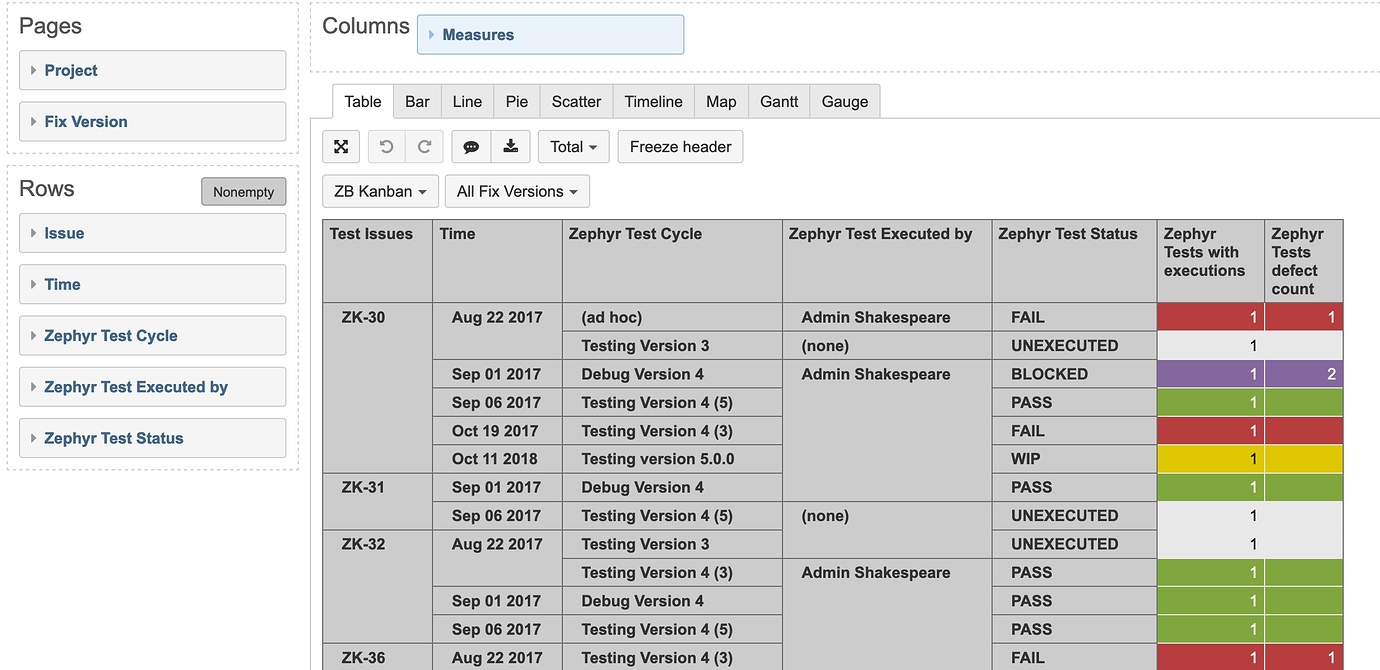The width and height of the screenshot is (1380, 670).
Task: Toggle the Nonempty option for Rows
Action: 243,191
